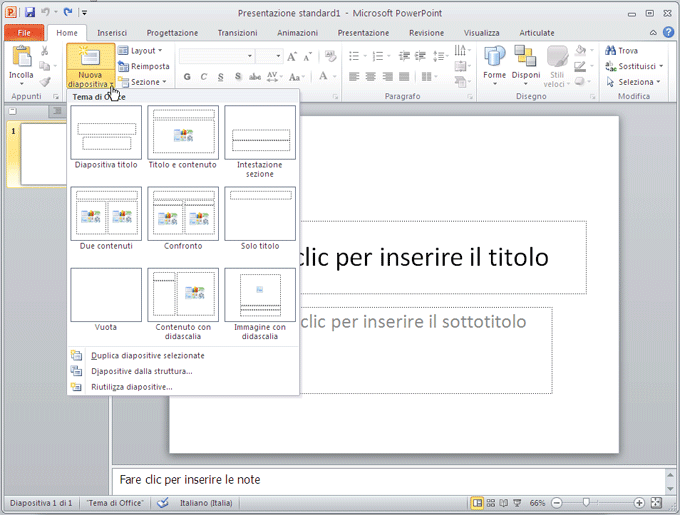Justify the text alignment
The width and height of the screenshot is (680, 515).
tap(404, 77)
